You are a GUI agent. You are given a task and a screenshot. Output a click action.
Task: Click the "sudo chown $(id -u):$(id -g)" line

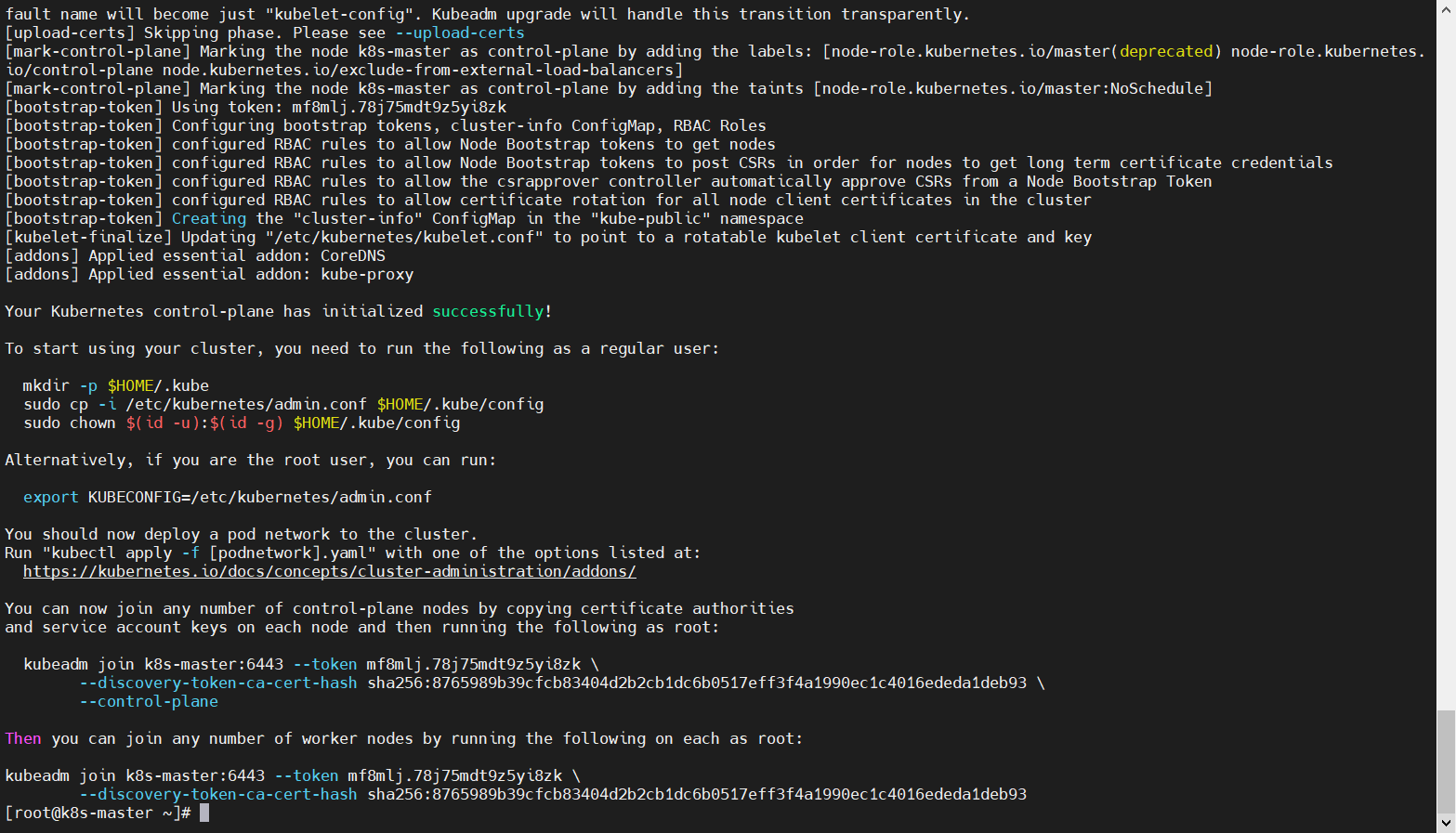[242, 423]
